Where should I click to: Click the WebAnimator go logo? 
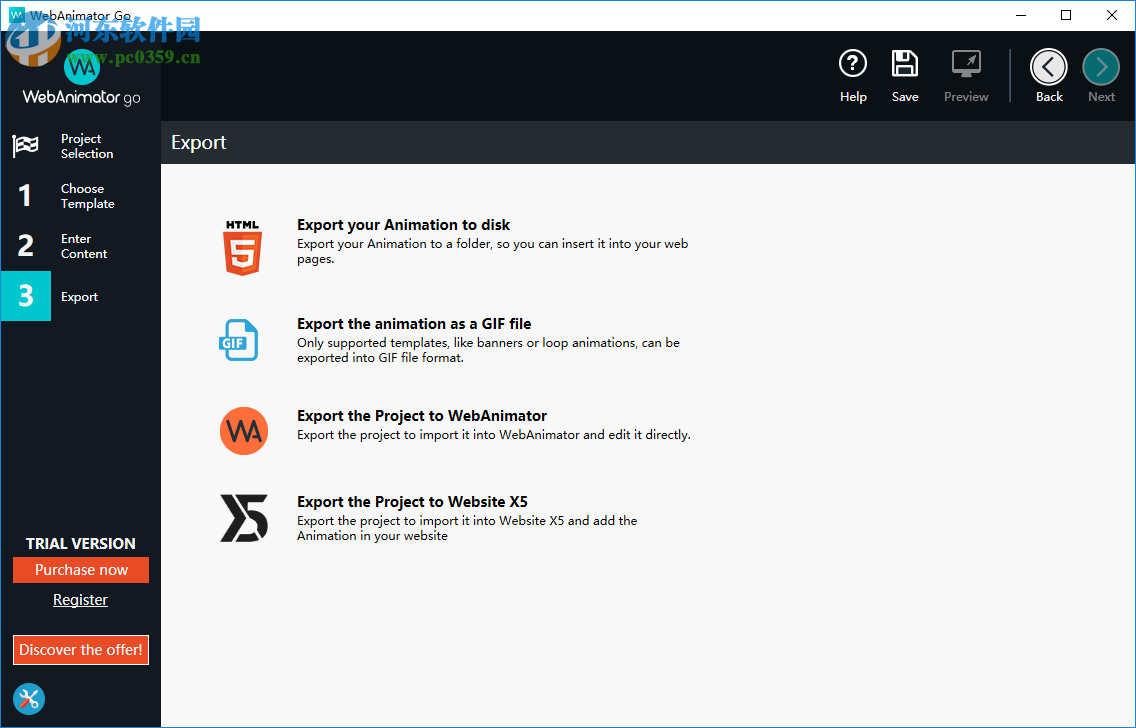(81, 78)
